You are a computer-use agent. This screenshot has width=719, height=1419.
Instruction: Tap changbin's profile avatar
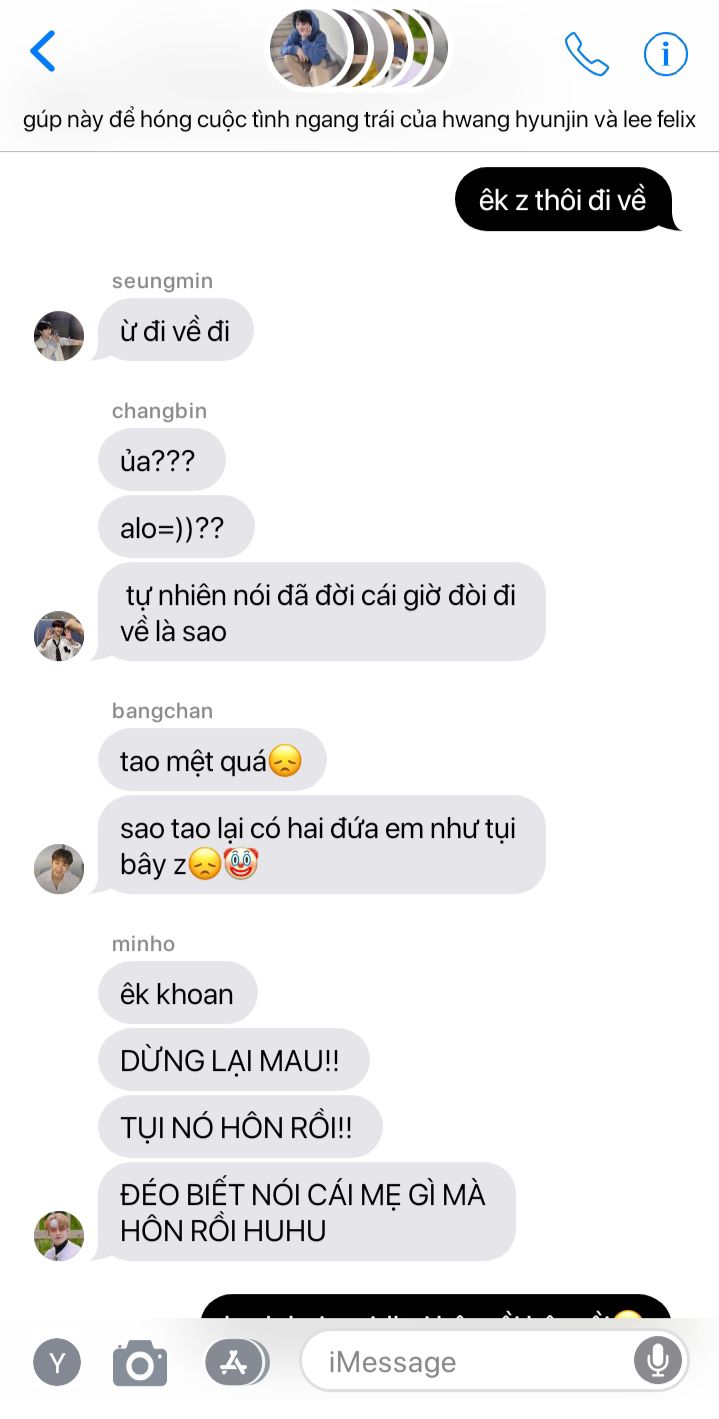point(59,636)
